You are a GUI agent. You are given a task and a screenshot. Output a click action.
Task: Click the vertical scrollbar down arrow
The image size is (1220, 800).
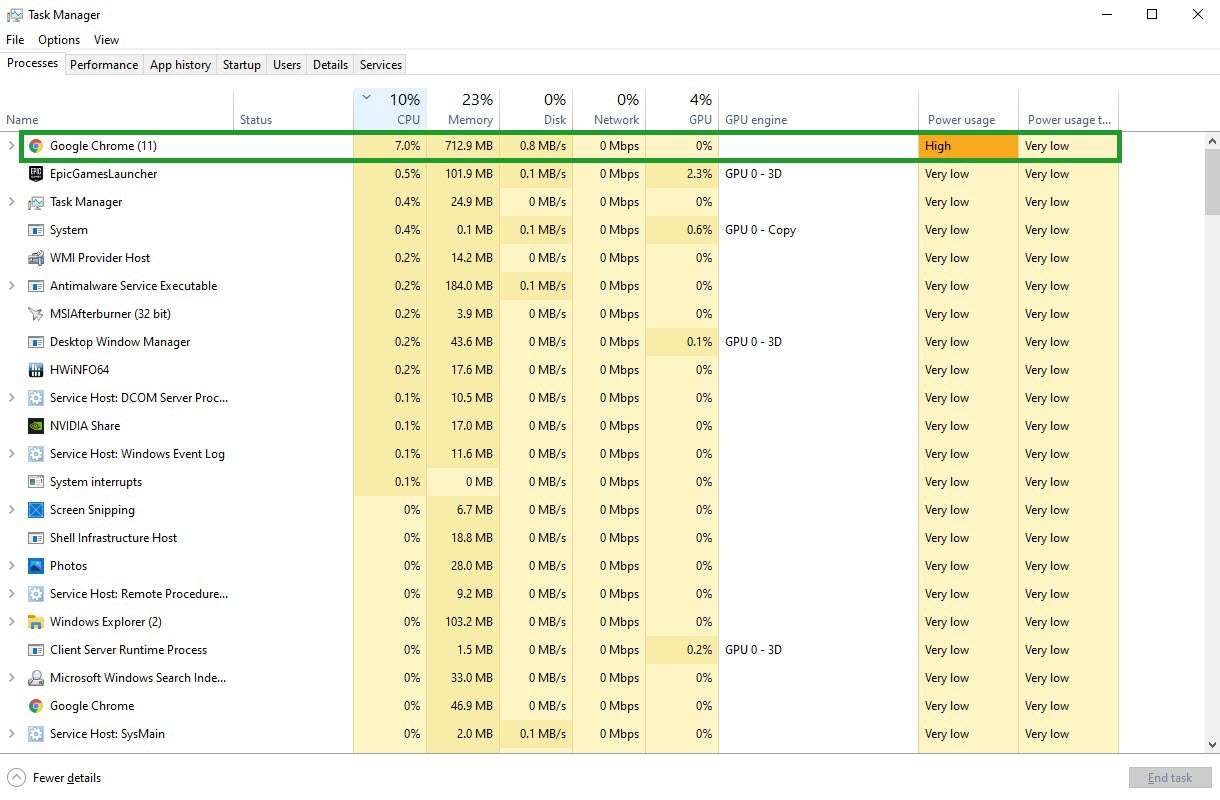[x=1212, y=744]
